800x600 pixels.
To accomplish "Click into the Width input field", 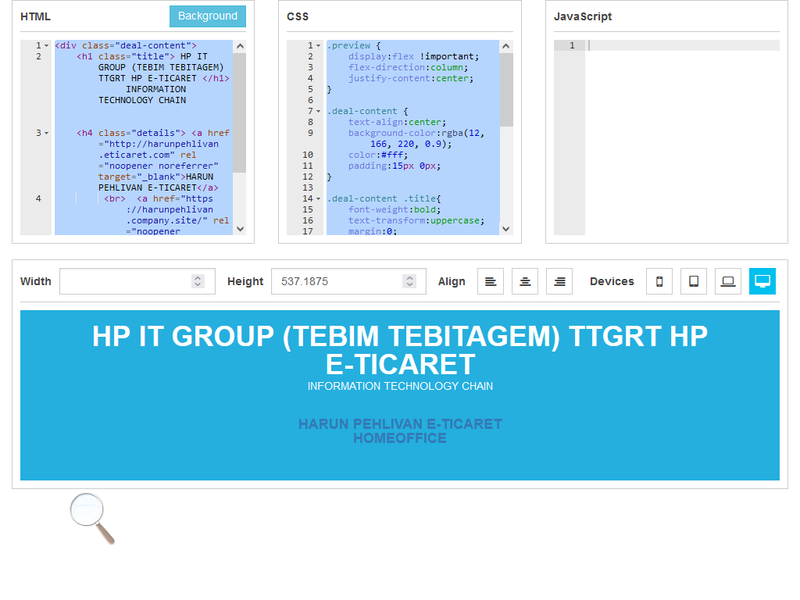I will click(137, 281).
